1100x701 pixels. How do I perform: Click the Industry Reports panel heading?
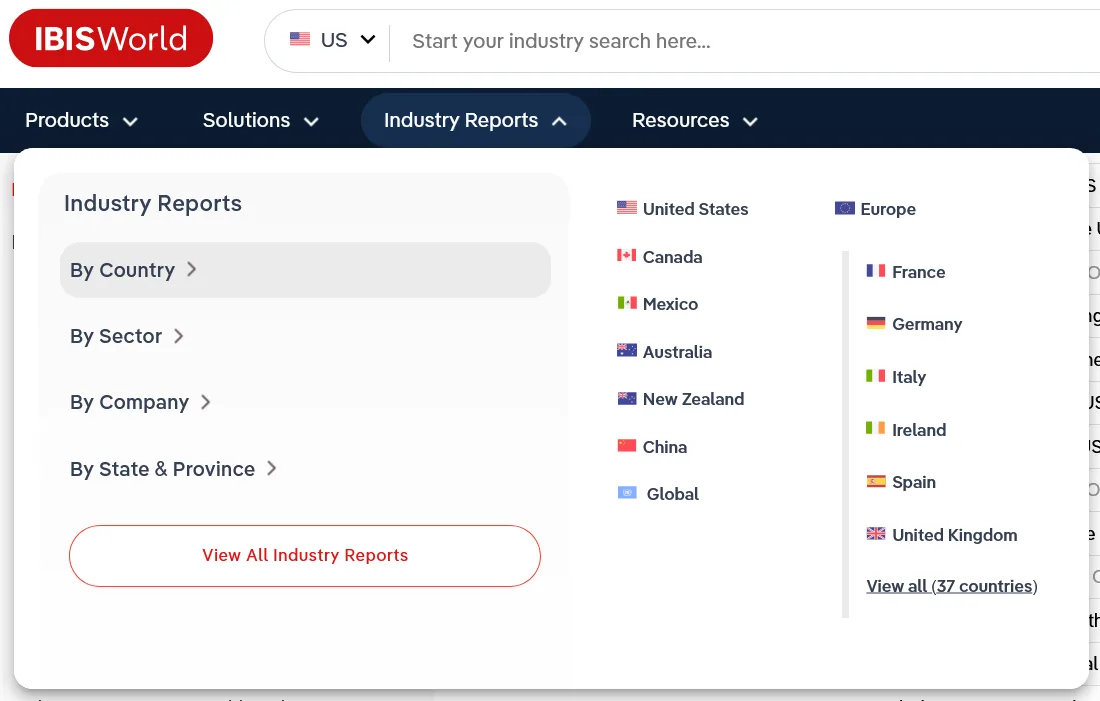(x=153, y=203)
